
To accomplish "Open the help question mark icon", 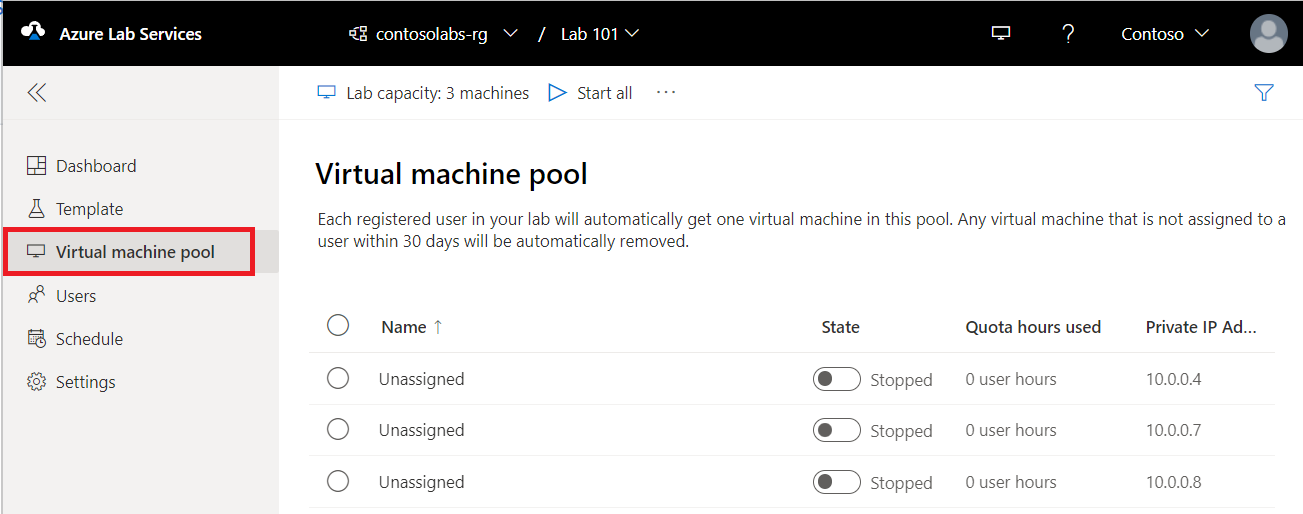I will pos(1068,33).
